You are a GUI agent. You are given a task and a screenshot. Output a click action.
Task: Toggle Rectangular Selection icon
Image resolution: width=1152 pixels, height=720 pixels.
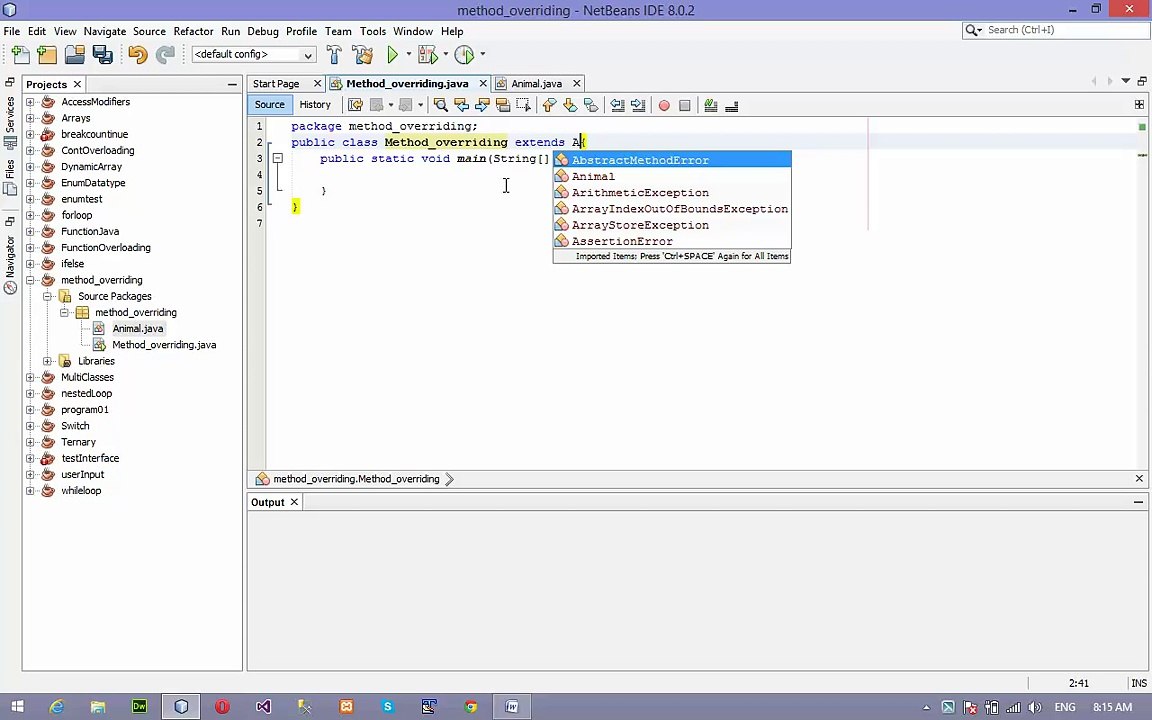(x=523, y=105)
